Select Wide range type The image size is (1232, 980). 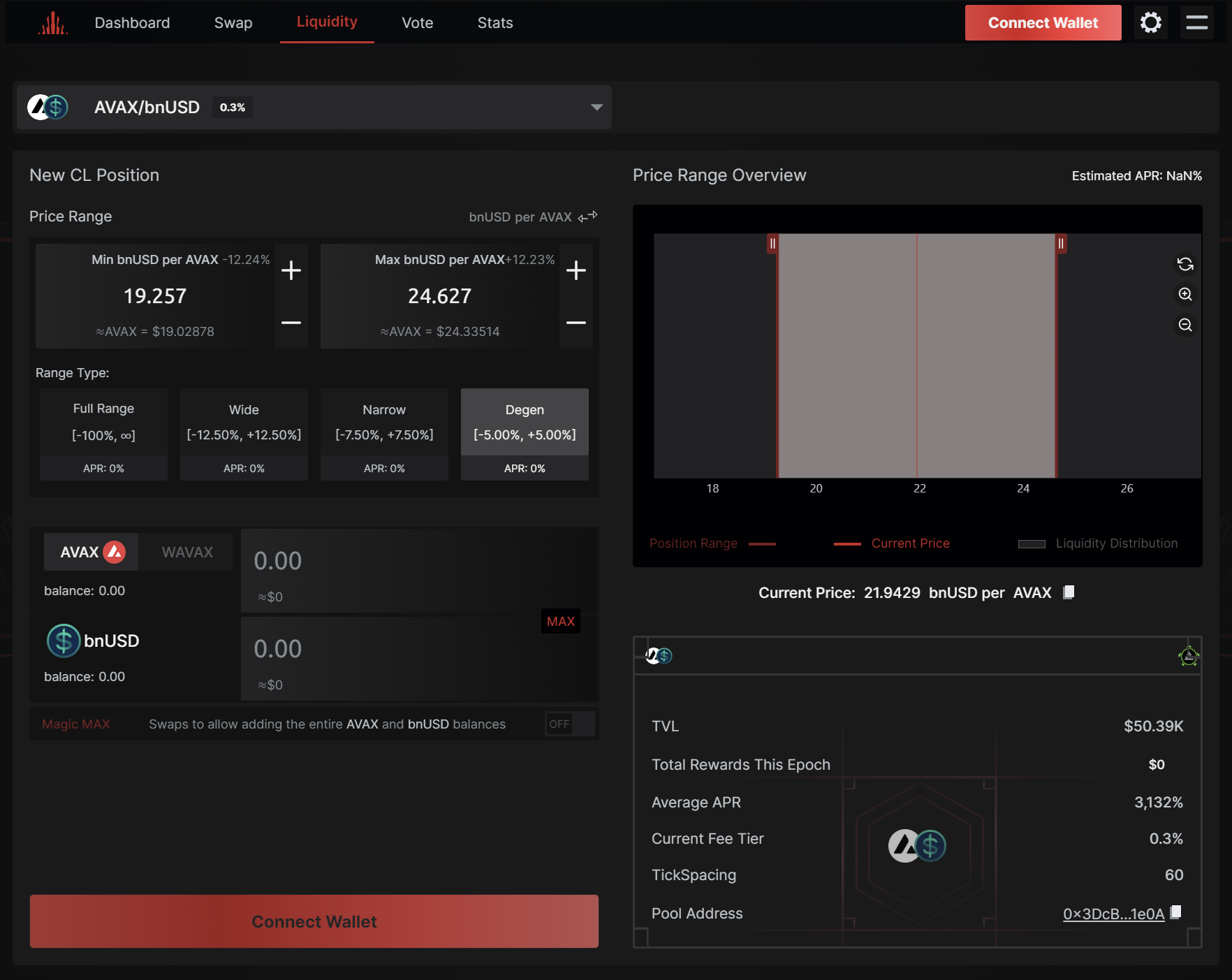tap(244, 434)
